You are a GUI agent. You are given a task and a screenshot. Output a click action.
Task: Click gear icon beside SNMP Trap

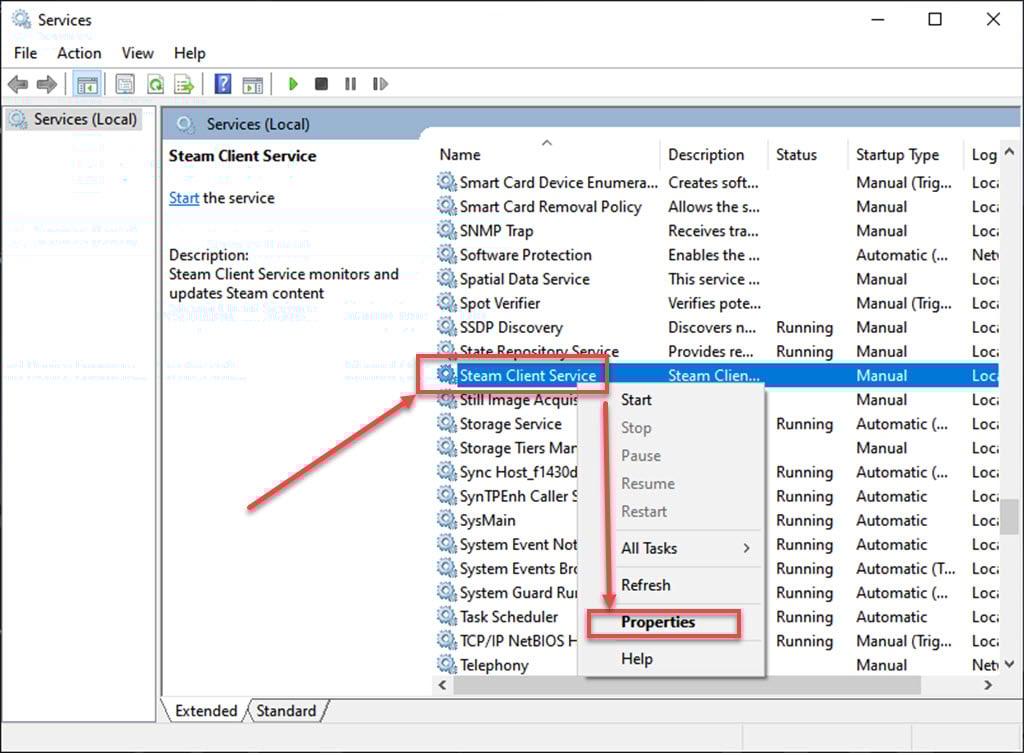coord(447,231)
